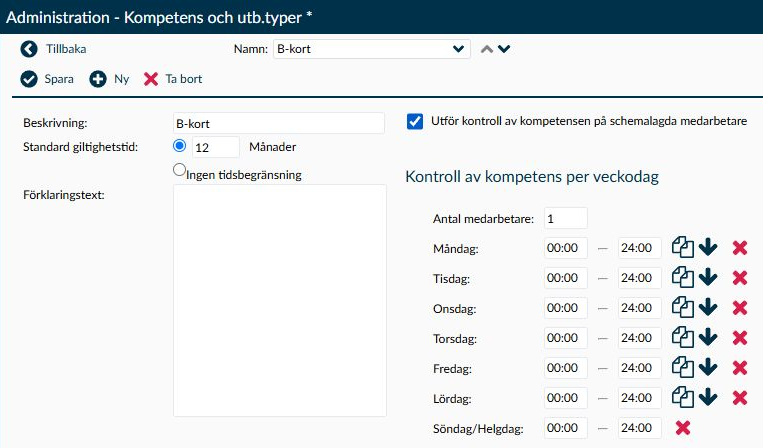Click the Tisdag start time field
The height and width of the screenshot is (448, 763).
point(565,278)
